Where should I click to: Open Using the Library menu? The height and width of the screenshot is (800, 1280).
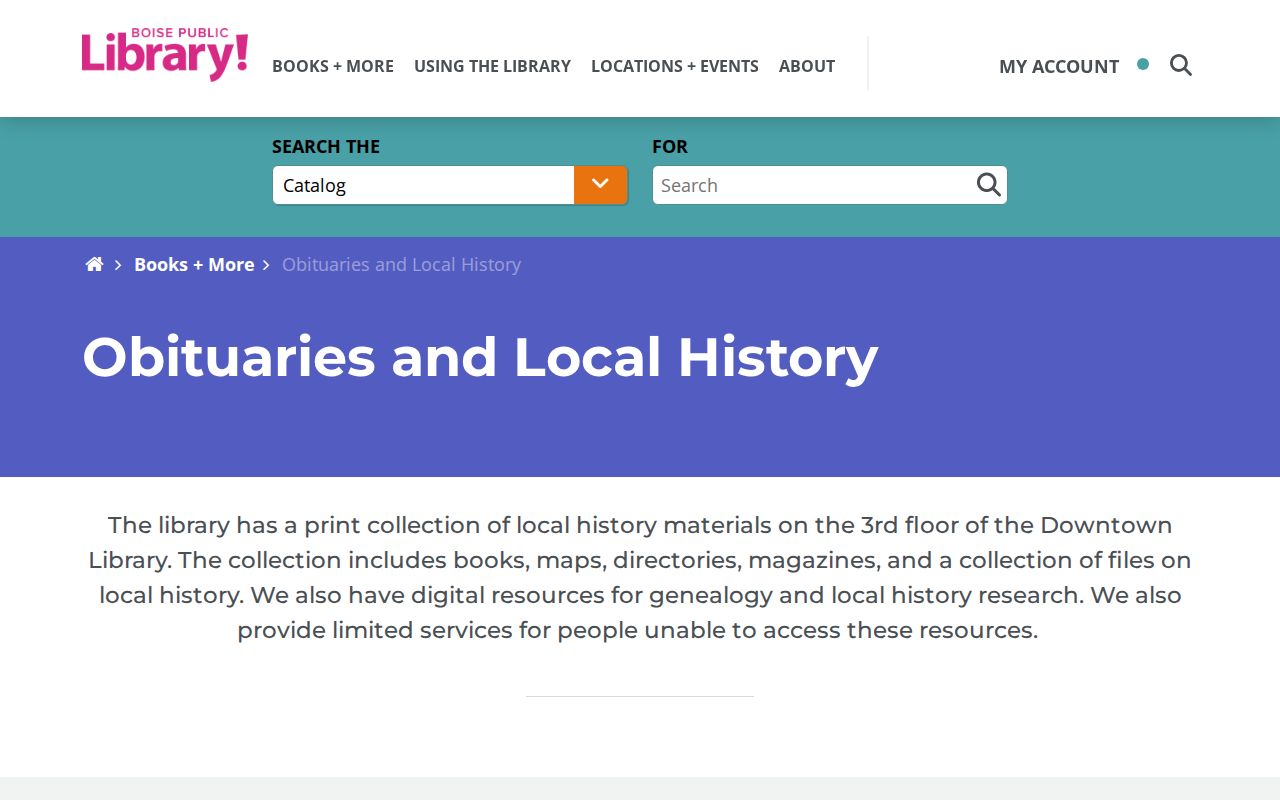(x=492, y=66)
